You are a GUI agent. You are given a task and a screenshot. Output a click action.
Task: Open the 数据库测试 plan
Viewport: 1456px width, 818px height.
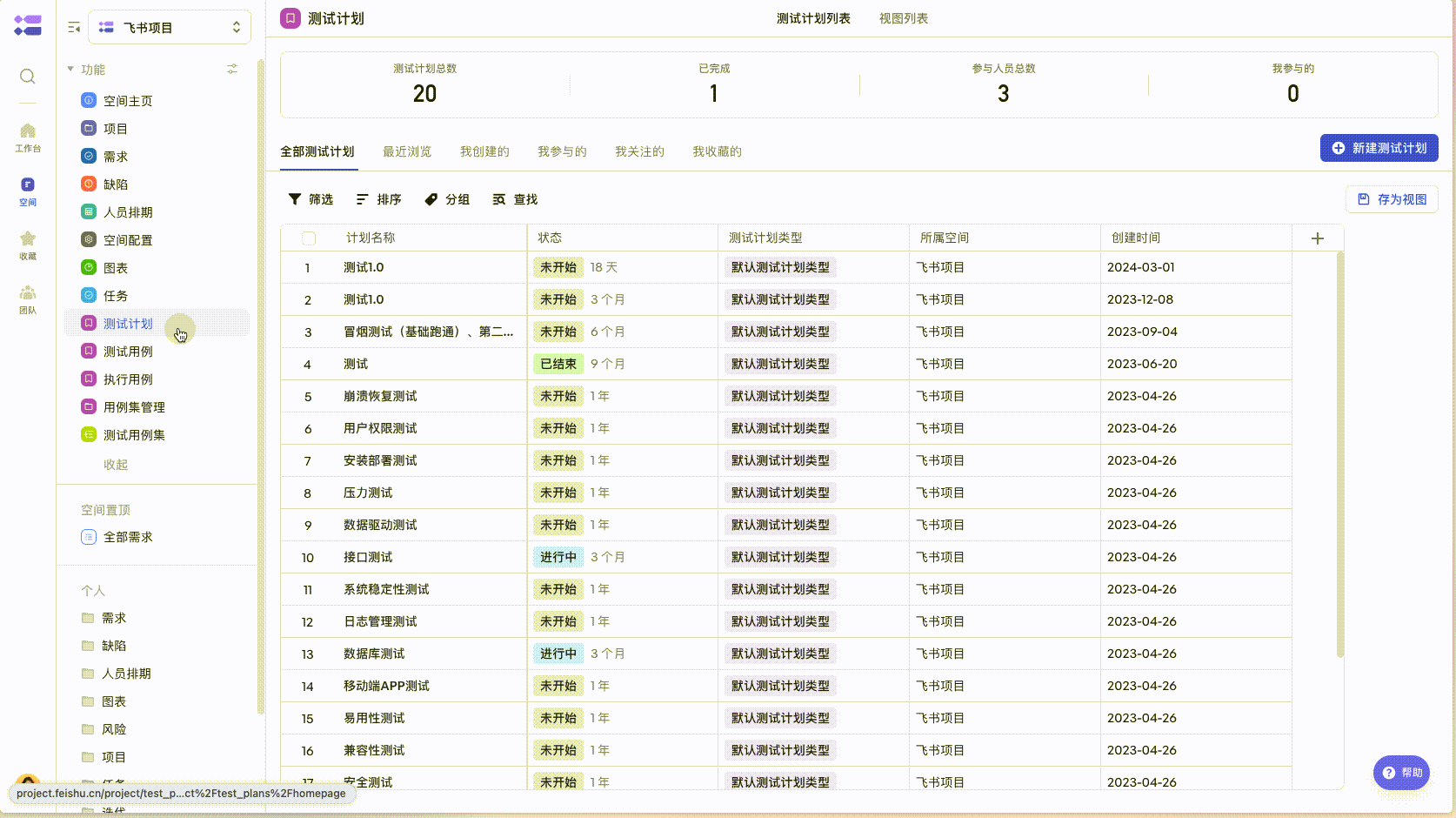(x=374, y=654)
